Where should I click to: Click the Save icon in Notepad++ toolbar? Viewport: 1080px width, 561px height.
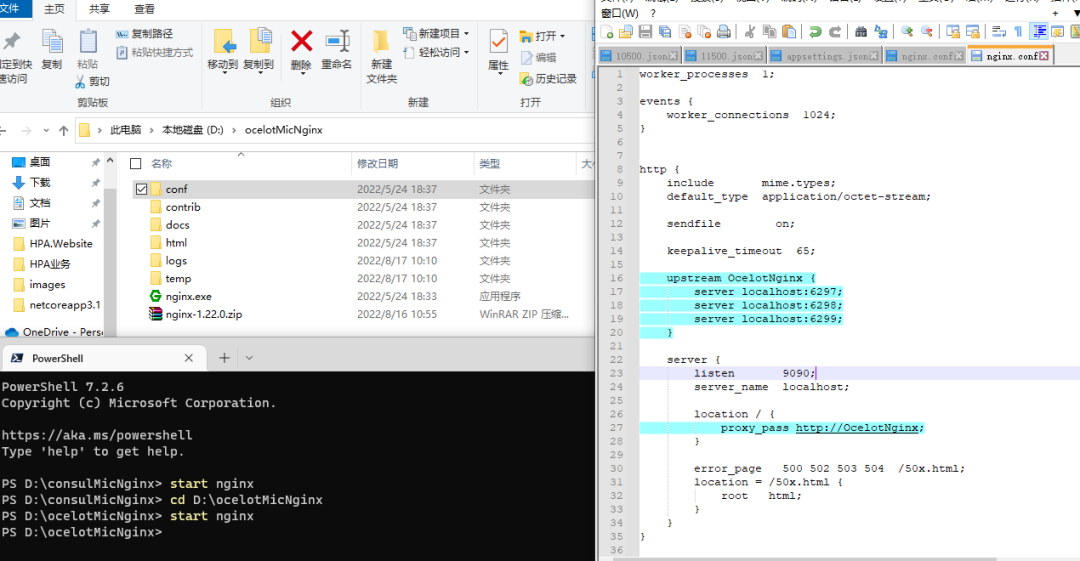(x=645, y=32)
